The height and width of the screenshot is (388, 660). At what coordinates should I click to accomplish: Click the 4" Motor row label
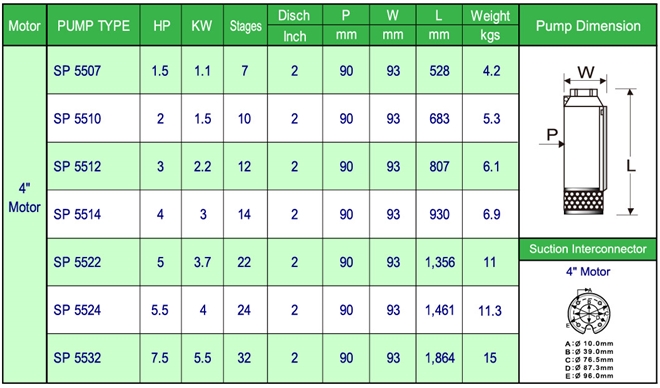(24, 198)
